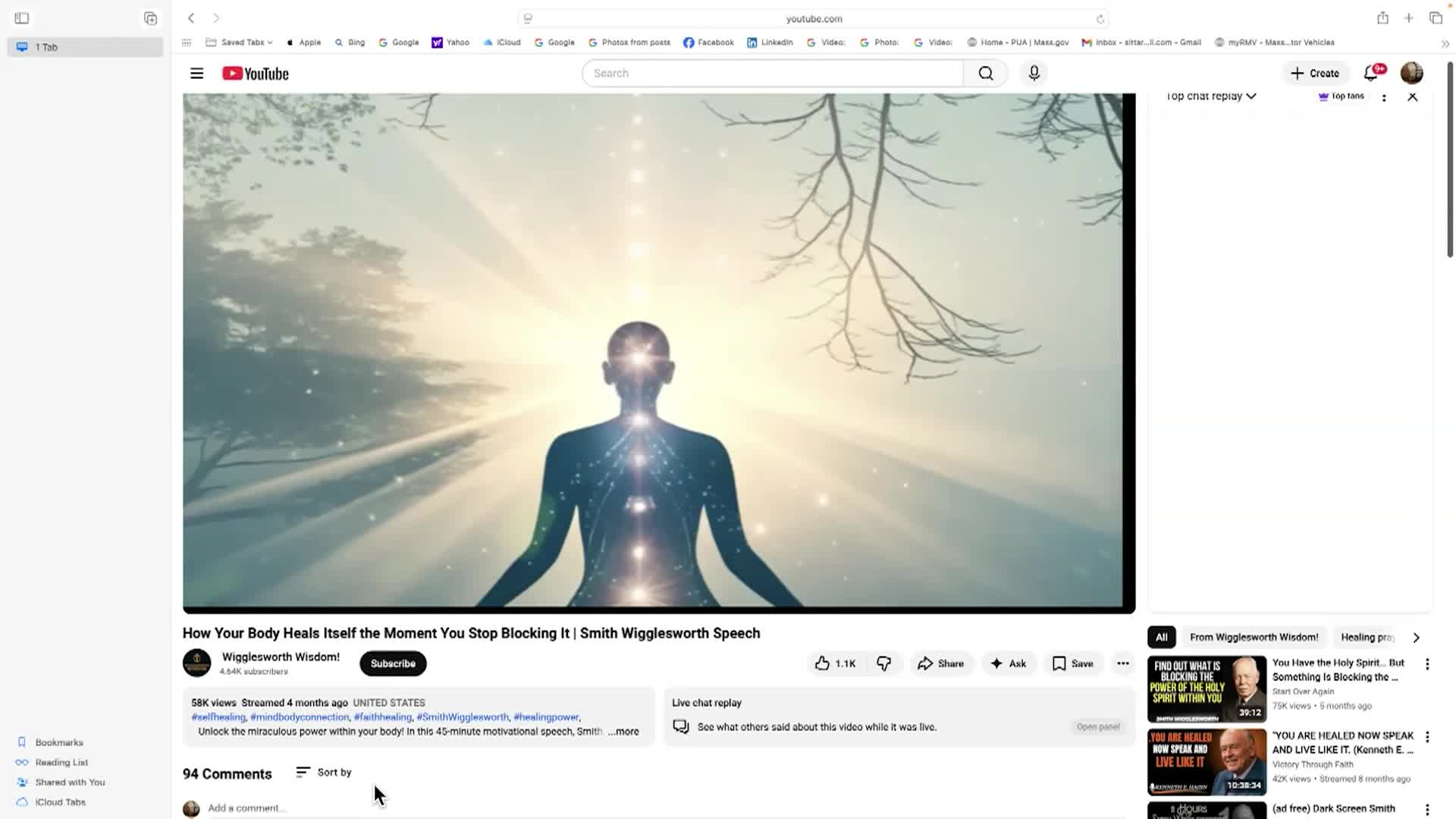The image size is (1456, 819).
Task: Like the video with thumbs up
Action: click(x=835, y=664)
